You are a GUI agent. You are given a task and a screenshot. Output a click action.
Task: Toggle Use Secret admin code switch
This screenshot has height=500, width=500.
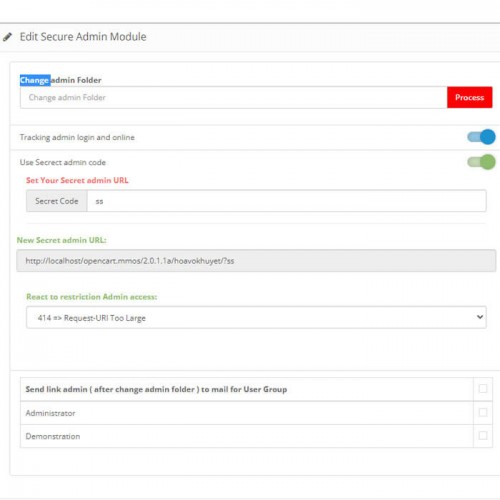481,162
